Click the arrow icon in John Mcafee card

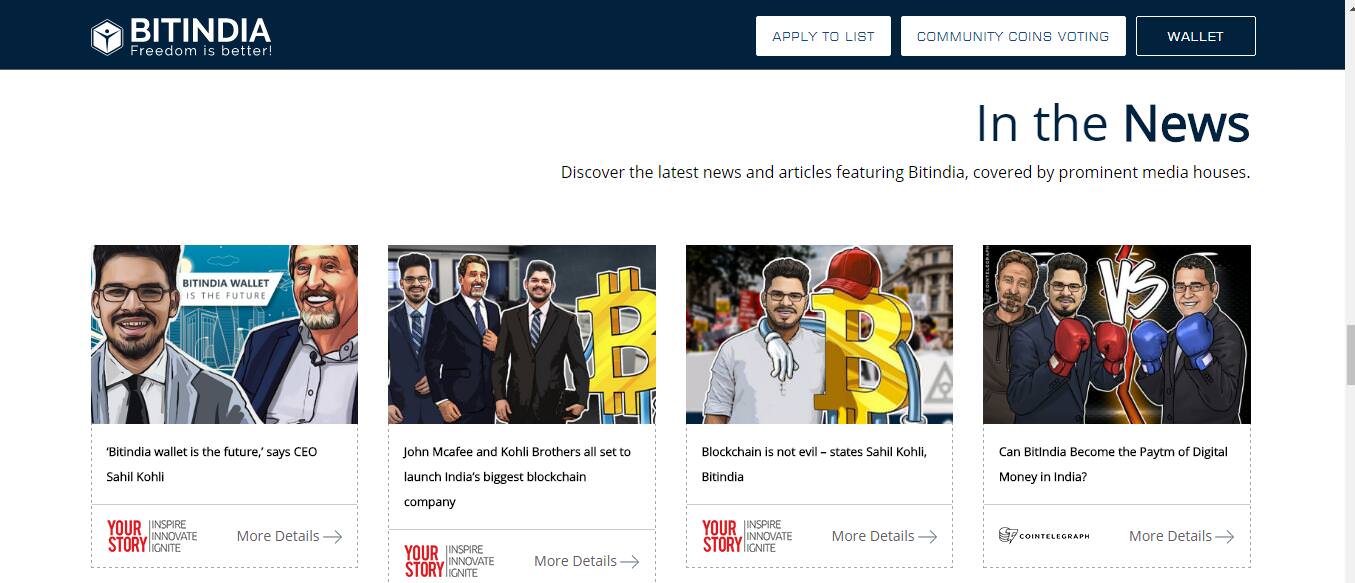630,562
